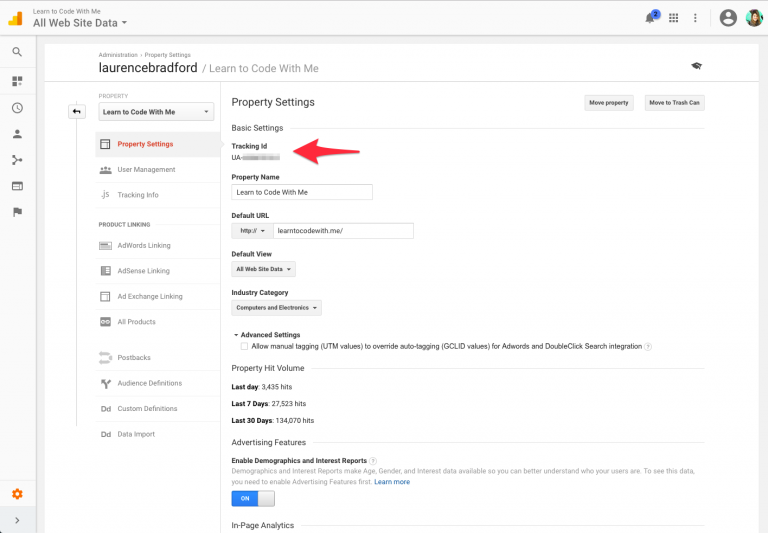The image size is (768, 533).
Task: Click the Google Analytics logo
Action: coord(16,18)
